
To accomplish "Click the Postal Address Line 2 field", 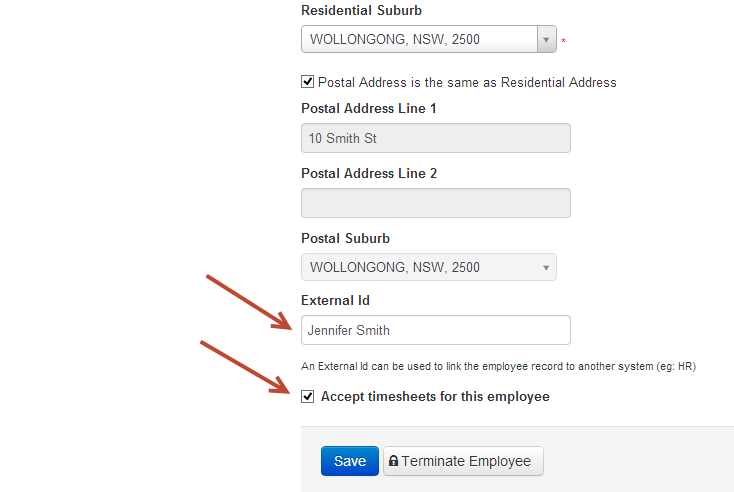I will point(435,203).
